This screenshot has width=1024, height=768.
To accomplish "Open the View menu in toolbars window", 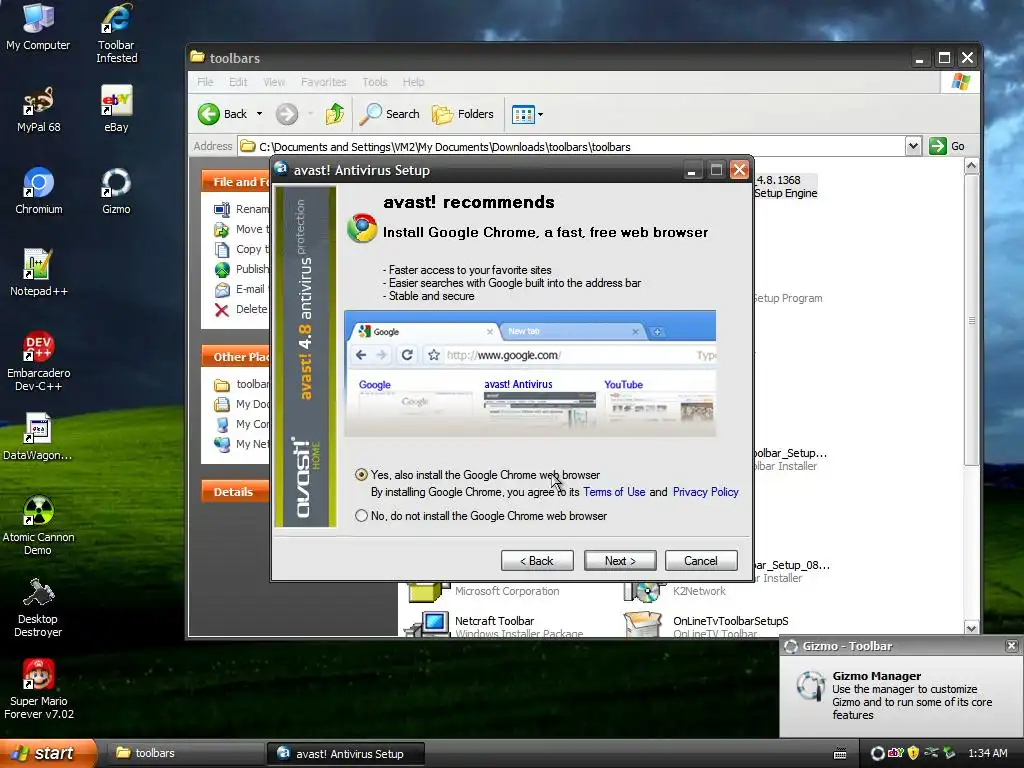I will (274, 82).
